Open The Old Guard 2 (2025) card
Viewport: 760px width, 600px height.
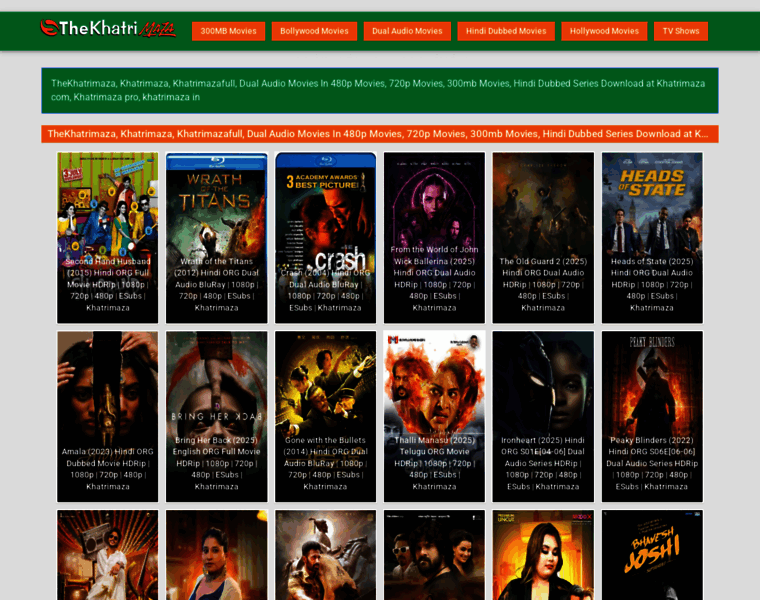(543, 237)
